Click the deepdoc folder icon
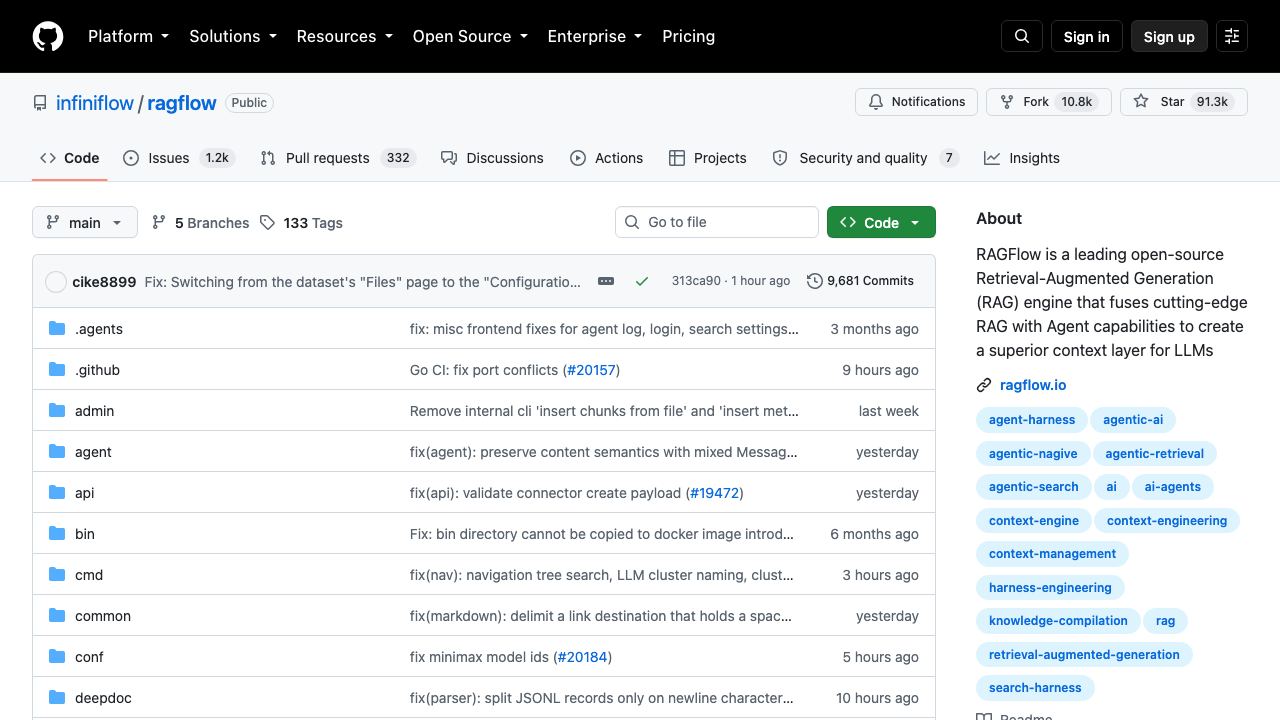 point(57,698)
